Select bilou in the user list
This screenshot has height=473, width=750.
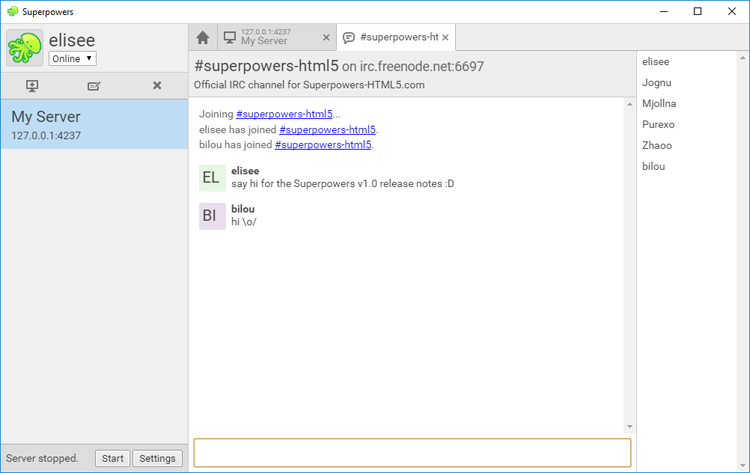tap(653, 166)
